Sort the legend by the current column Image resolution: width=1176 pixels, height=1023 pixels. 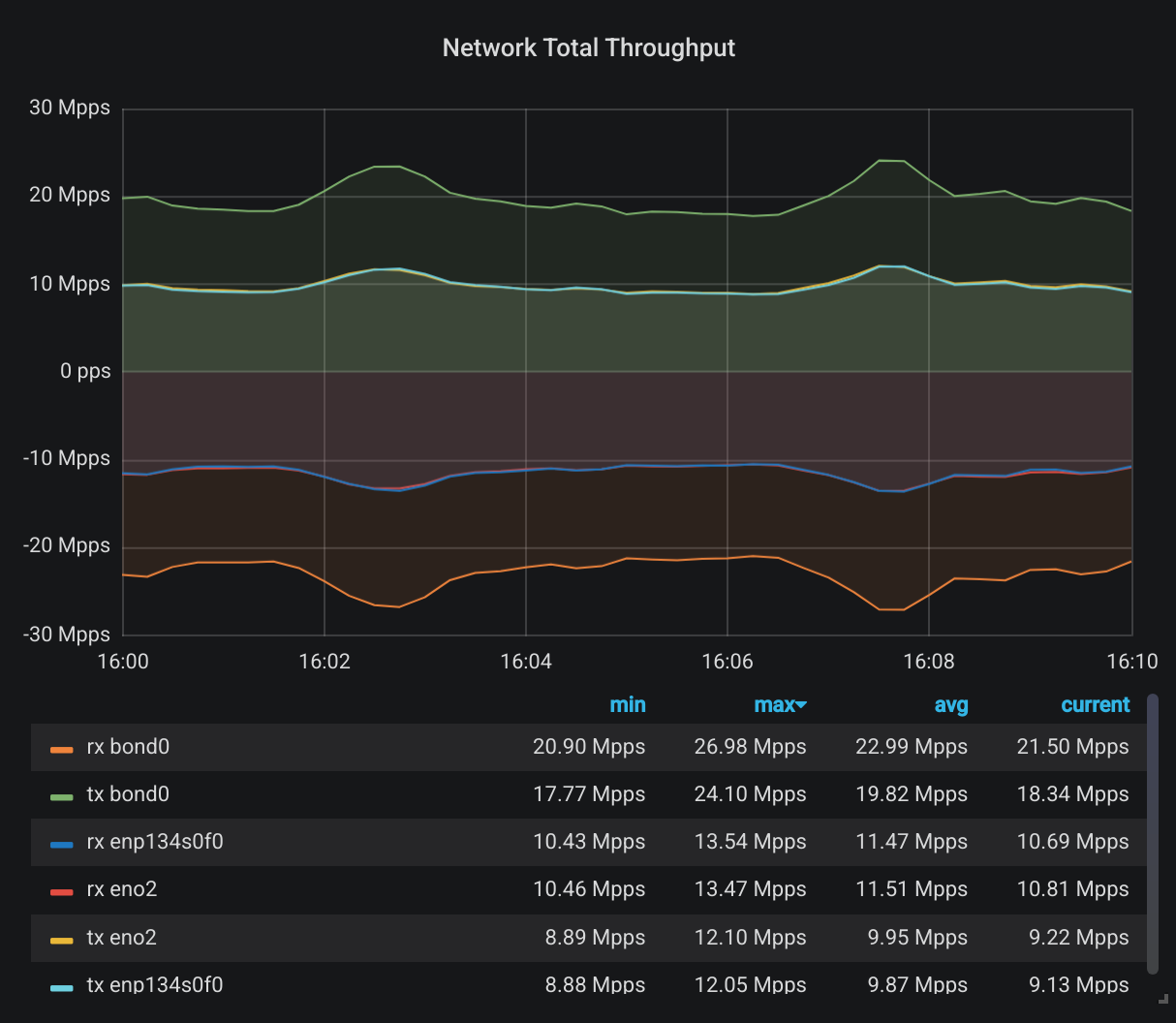click(x=1096, y=704)
